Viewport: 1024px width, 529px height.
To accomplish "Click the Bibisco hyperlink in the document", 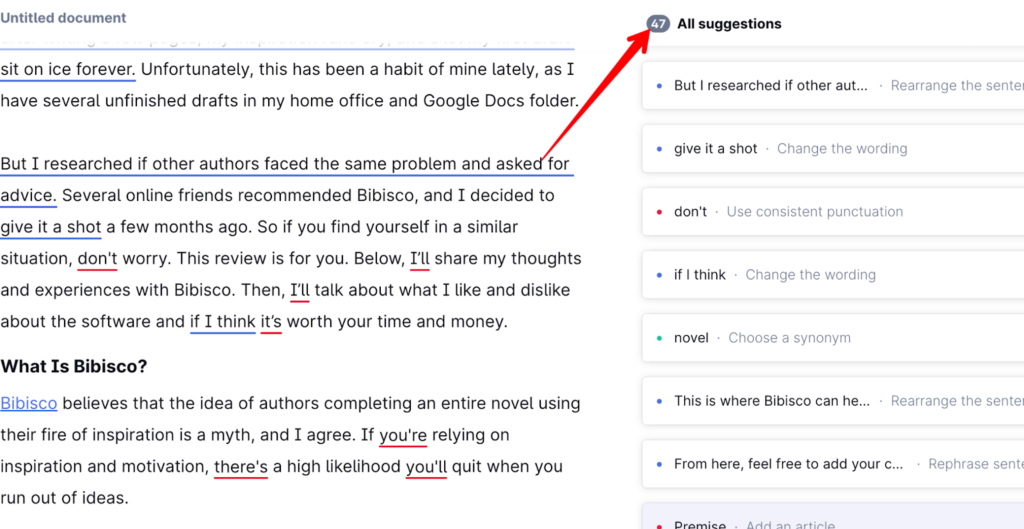I will pos(29,404).
